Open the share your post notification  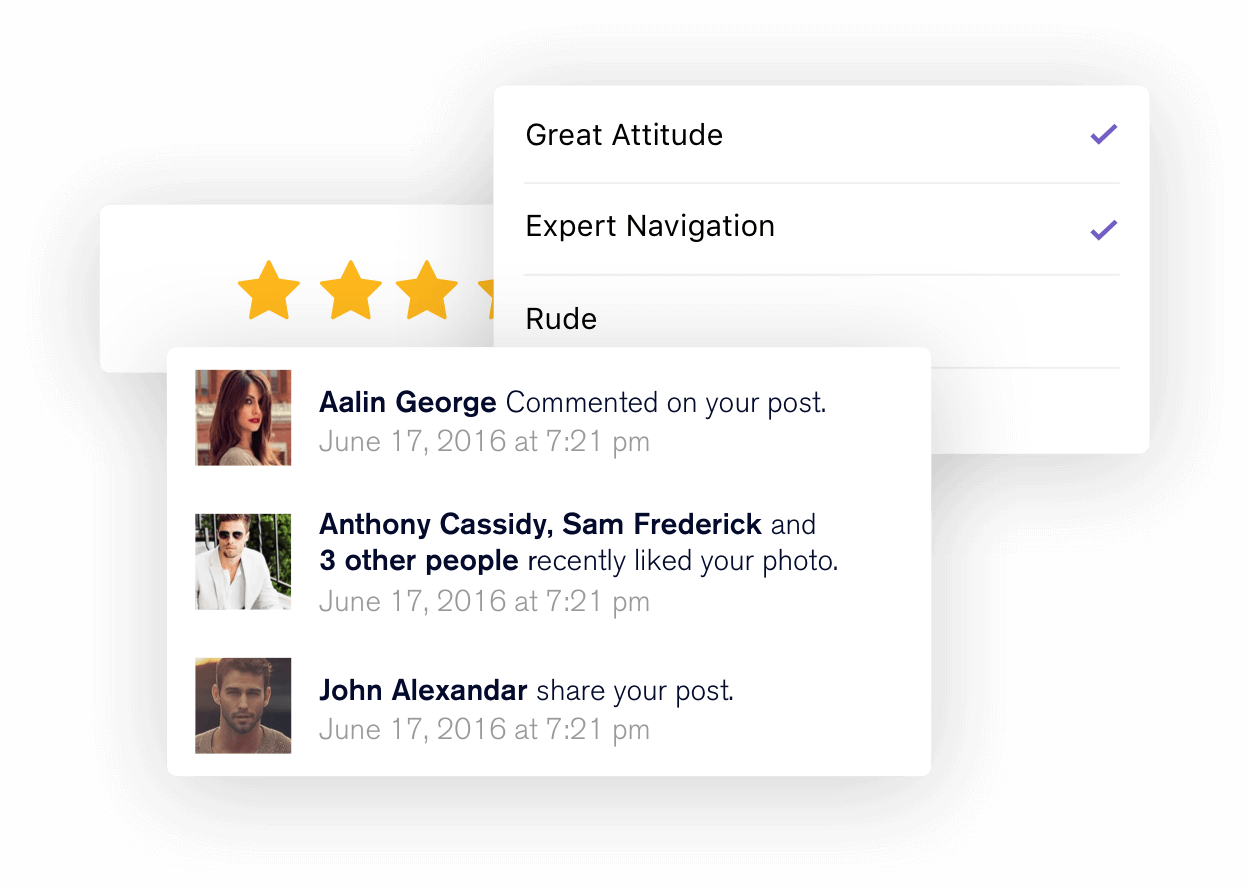(635, 690)
